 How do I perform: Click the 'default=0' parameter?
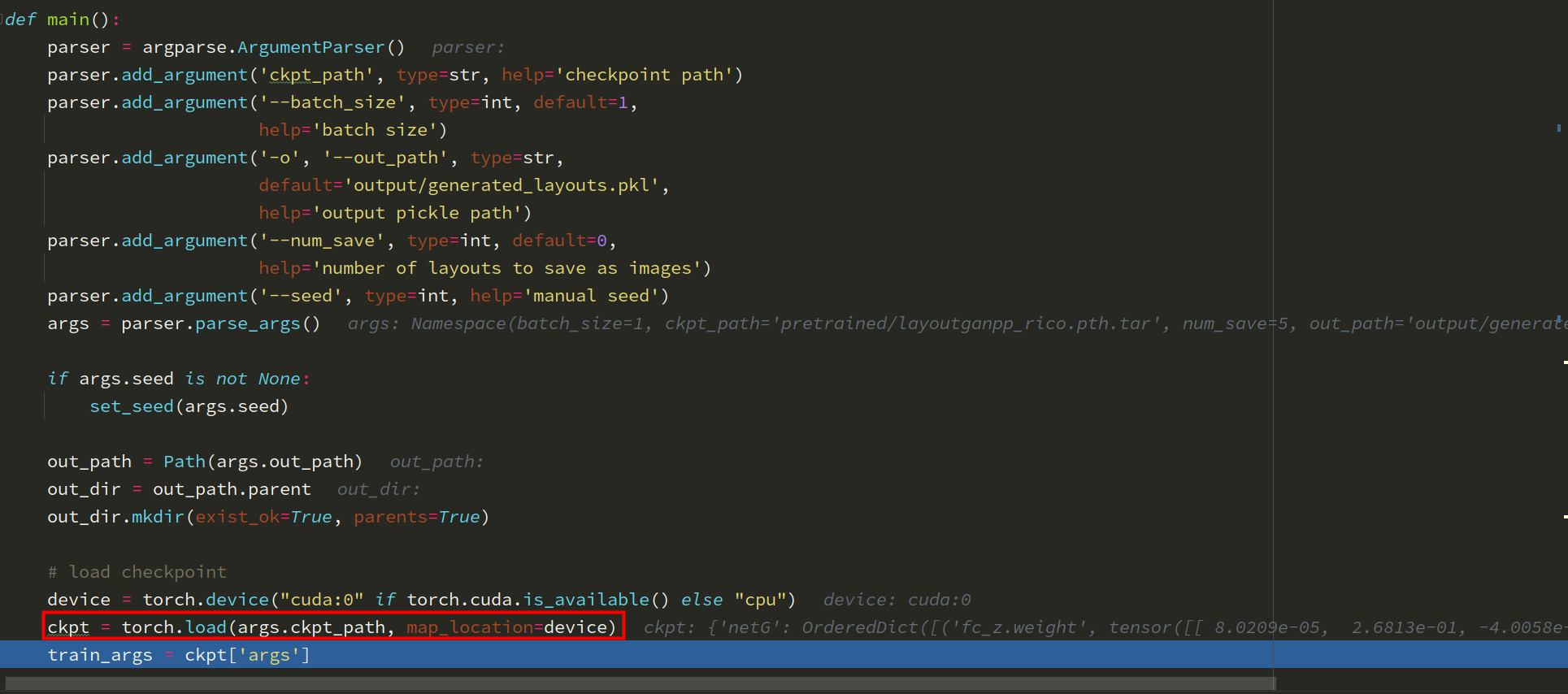pyautogui.click(x=559, y=241)
